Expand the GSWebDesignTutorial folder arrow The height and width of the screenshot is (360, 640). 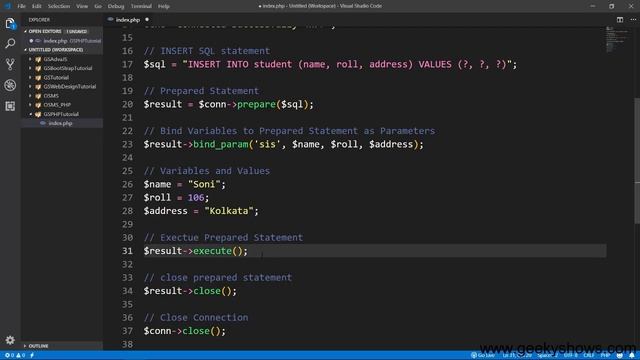30,87
